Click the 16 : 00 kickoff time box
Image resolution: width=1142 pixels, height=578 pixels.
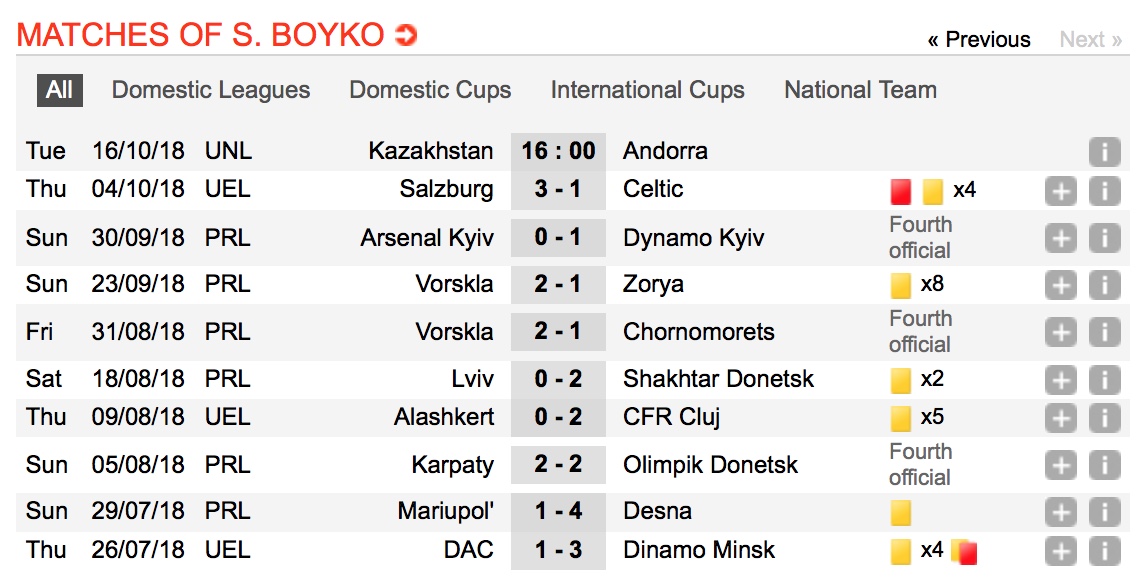coord(558,152)
